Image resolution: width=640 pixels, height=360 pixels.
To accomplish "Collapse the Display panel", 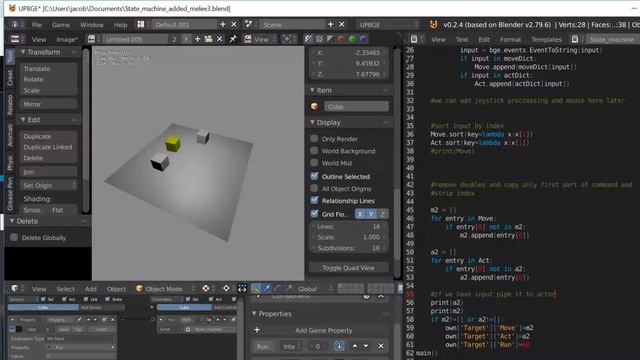I will click(312, 122).
